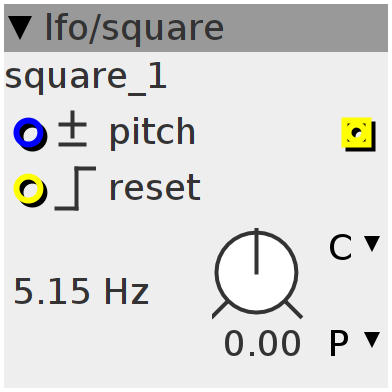392x392 pixels.
Task: Click the knob's vertical pointer line
Action: (256, 251)
